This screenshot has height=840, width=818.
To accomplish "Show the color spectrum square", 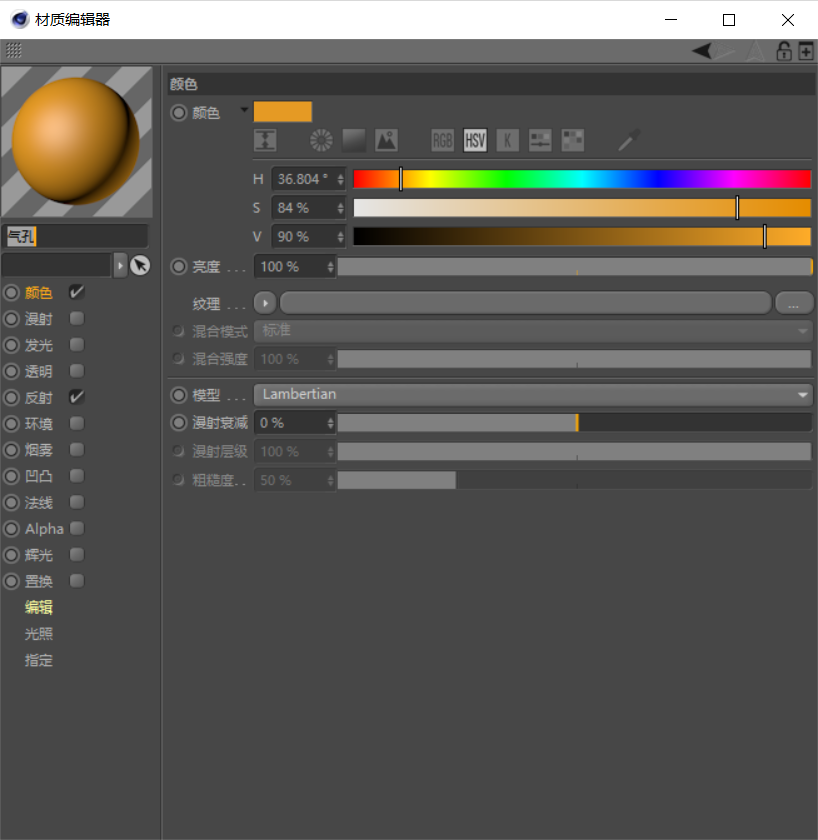I will click(354, 141).
